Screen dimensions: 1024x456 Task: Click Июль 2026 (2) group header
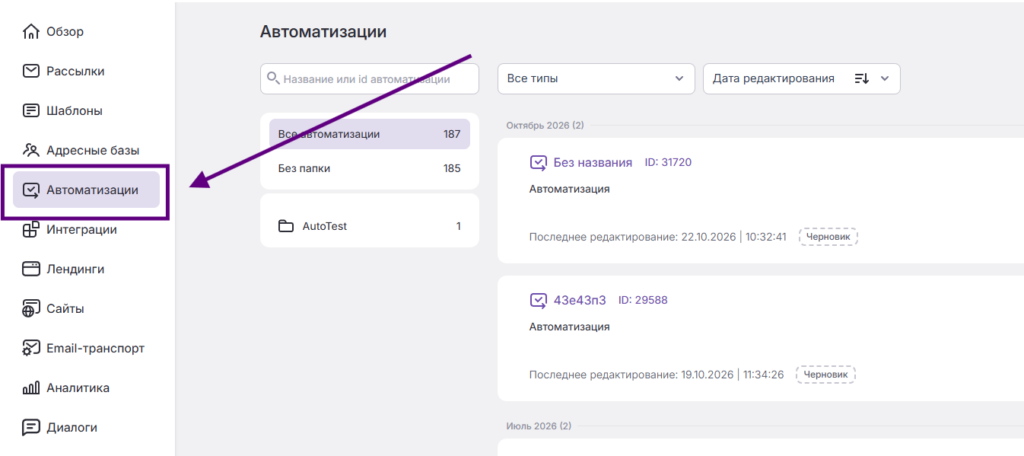(538, 427)
